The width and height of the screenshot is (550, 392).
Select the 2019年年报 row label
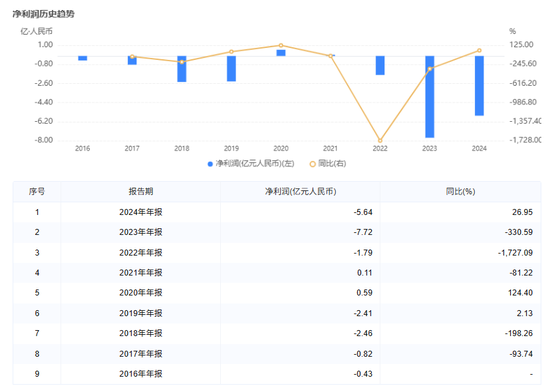pyautogui.click(x=141, y=313)
